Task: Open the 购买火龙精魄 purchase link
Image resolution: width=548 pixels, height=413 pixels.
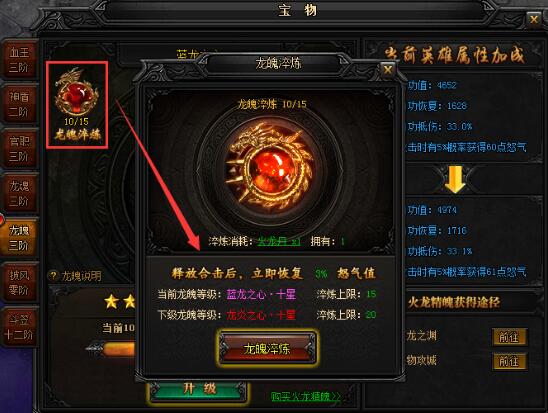Action: 305,397
